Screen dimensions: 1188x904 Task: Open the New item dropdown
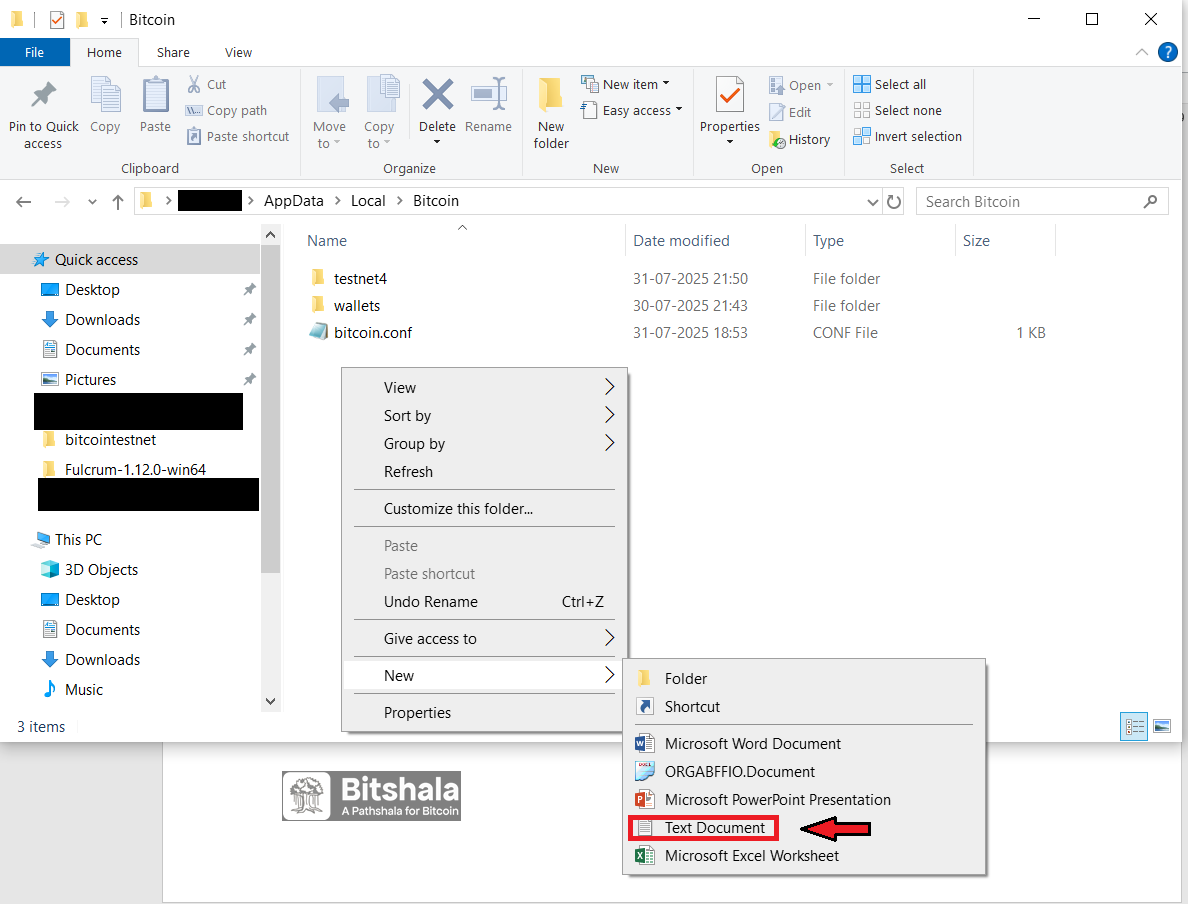point(625,84)
